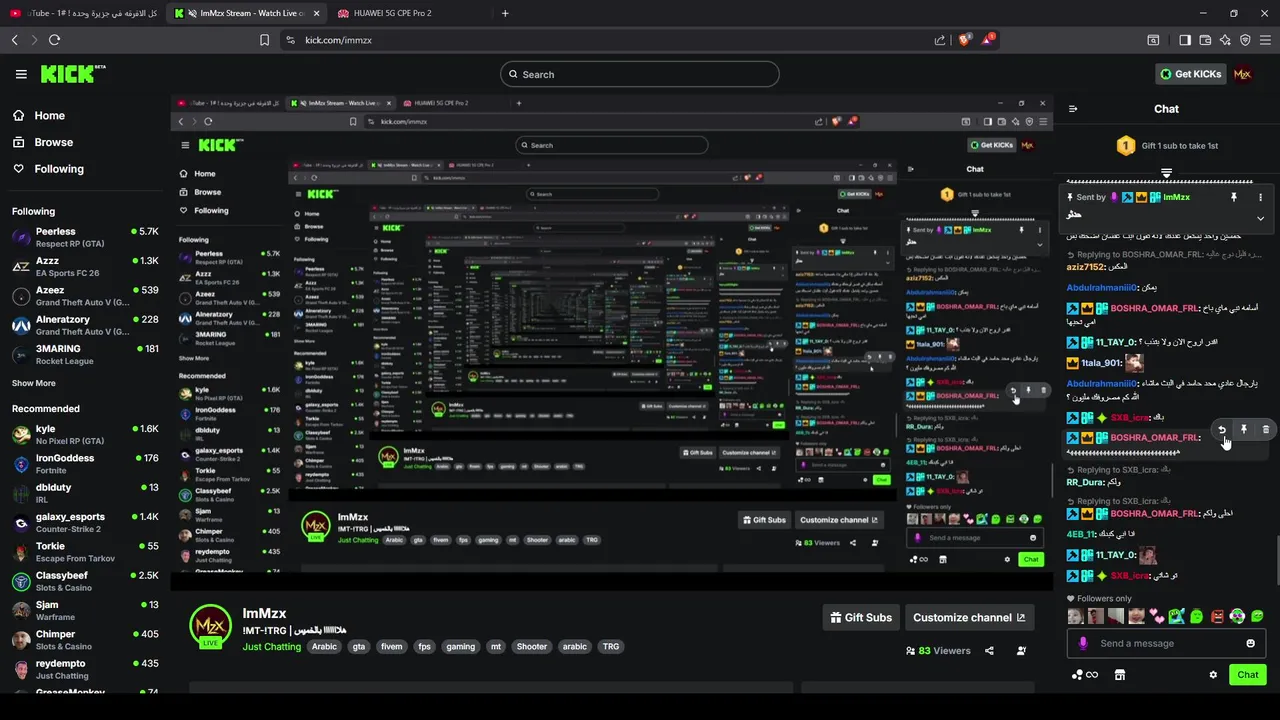Click the user icon right of share icon
The height and width of the screenshot is (720, 1280).
coord(1021,651)
